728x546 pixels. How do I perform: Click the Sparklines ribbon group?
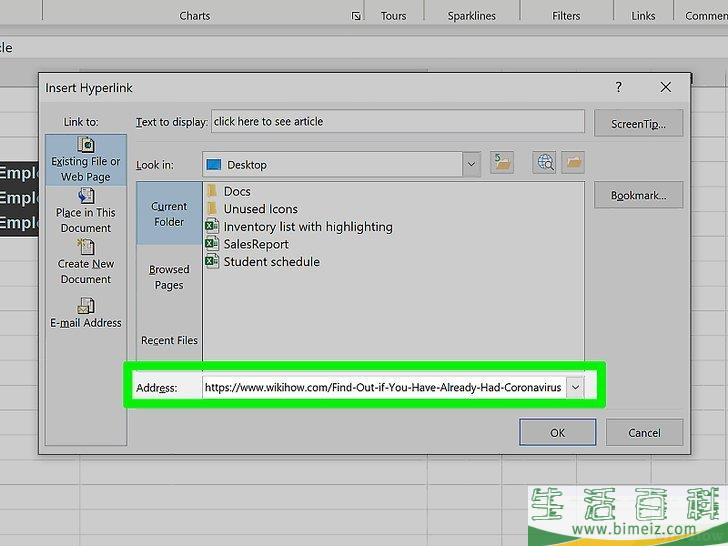[x=472, y=16]
